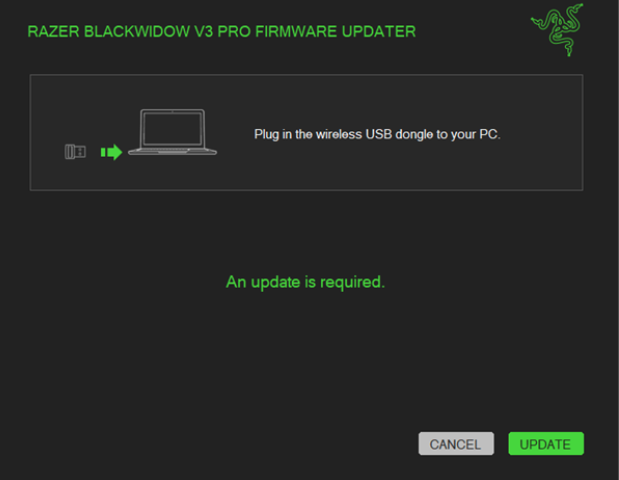Select the wireless USB dongle icon
The image size is (619, 480).
75,152
